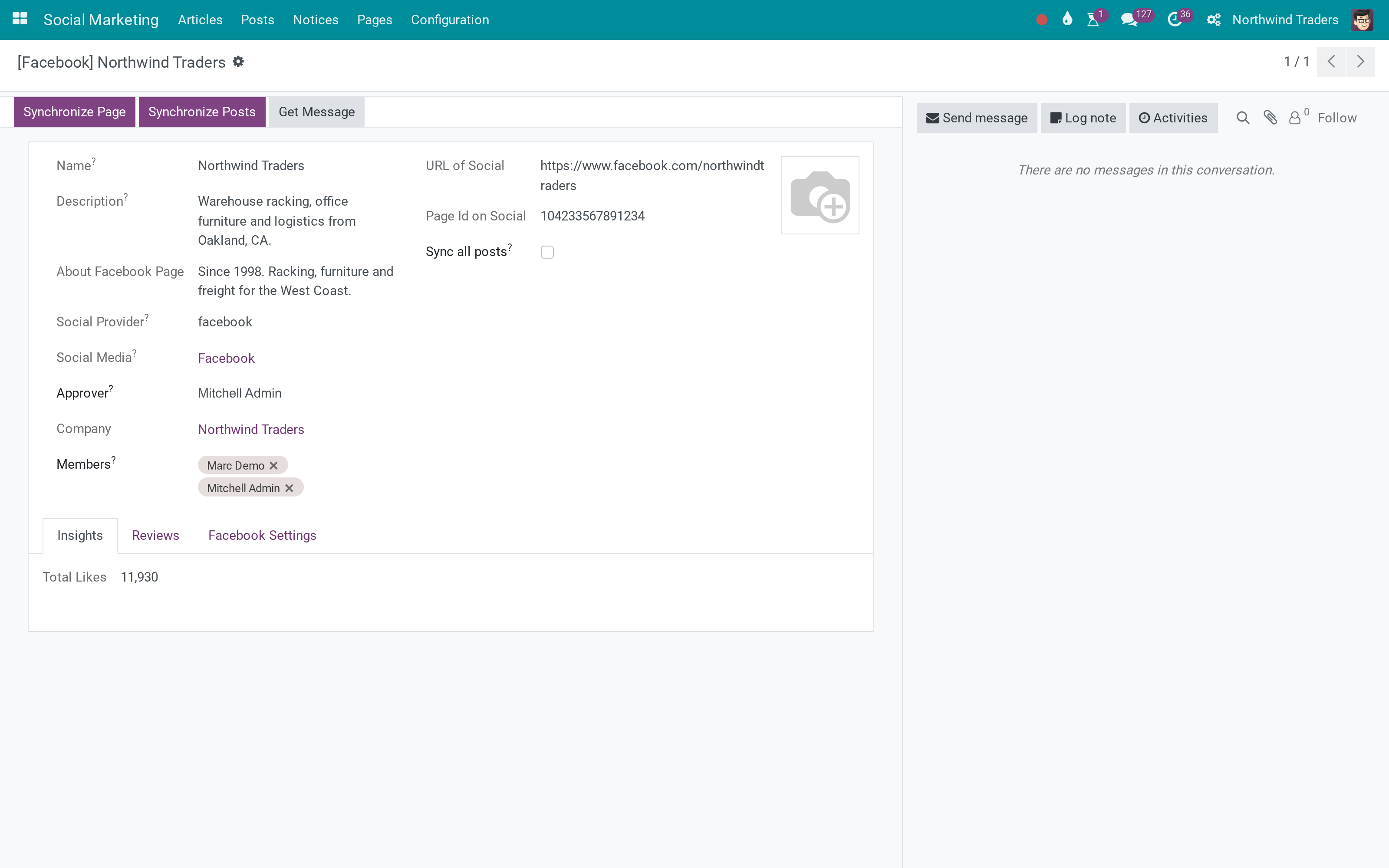Click the Synchronize Posts button
This screenshot has width=1389, height=868.
[x=202, y=112]
